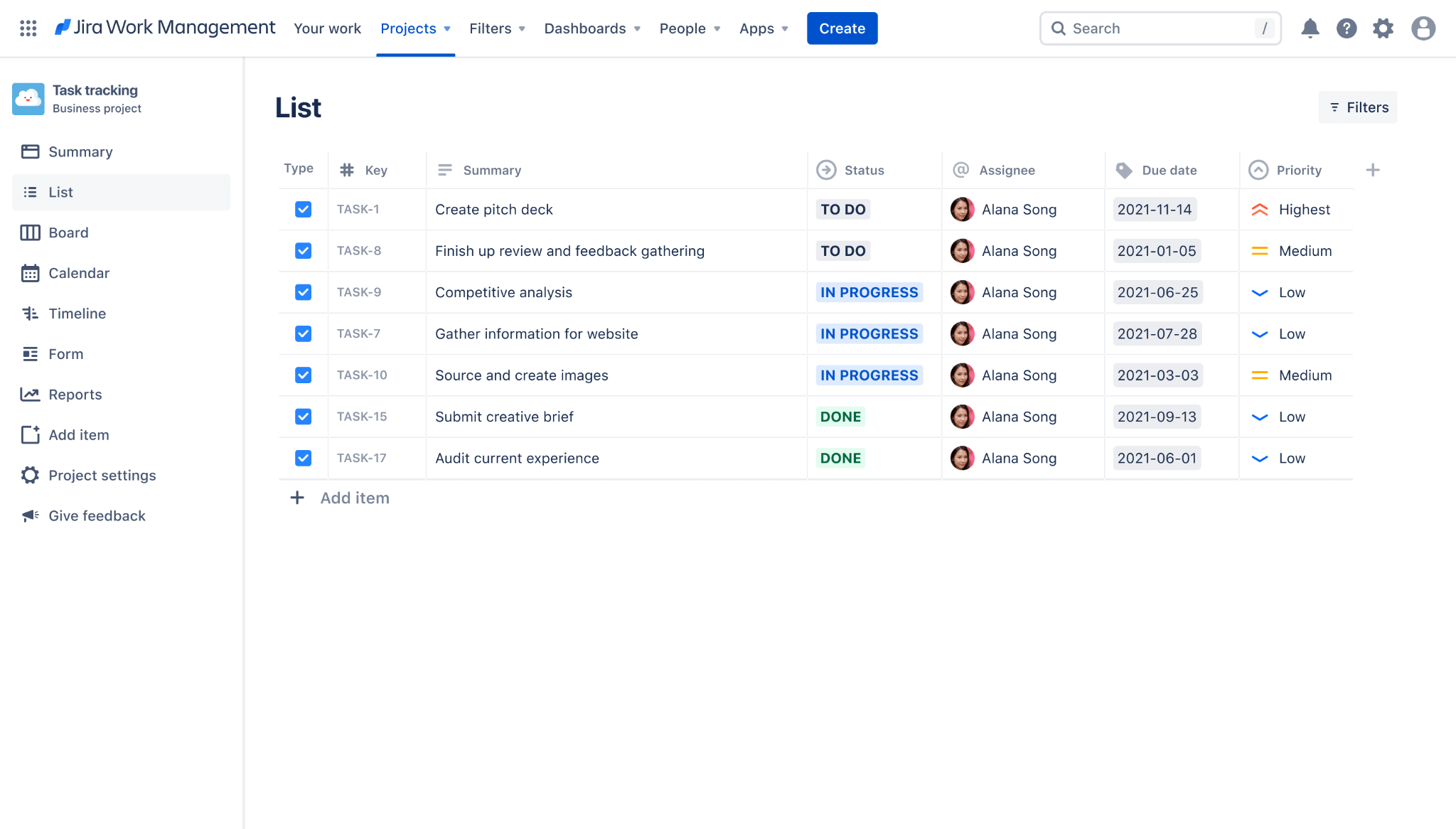Expand the Filters top navigation dropdown
This screenshot has width=1456, height=829.
pyautogui.click(x=496, y=28)
